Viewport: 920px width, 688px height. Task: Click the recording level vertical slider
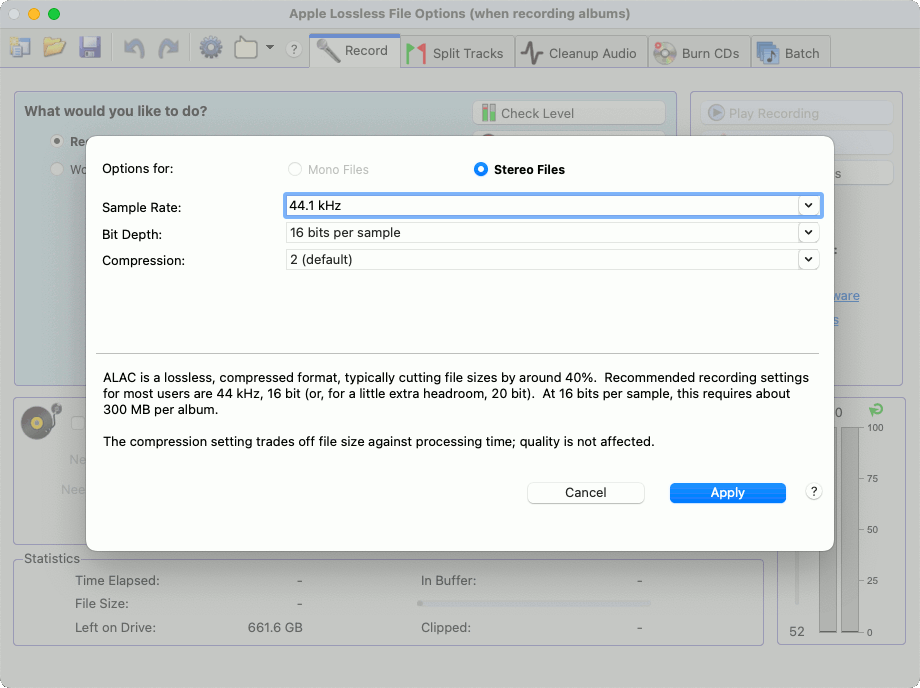(796, 578)
